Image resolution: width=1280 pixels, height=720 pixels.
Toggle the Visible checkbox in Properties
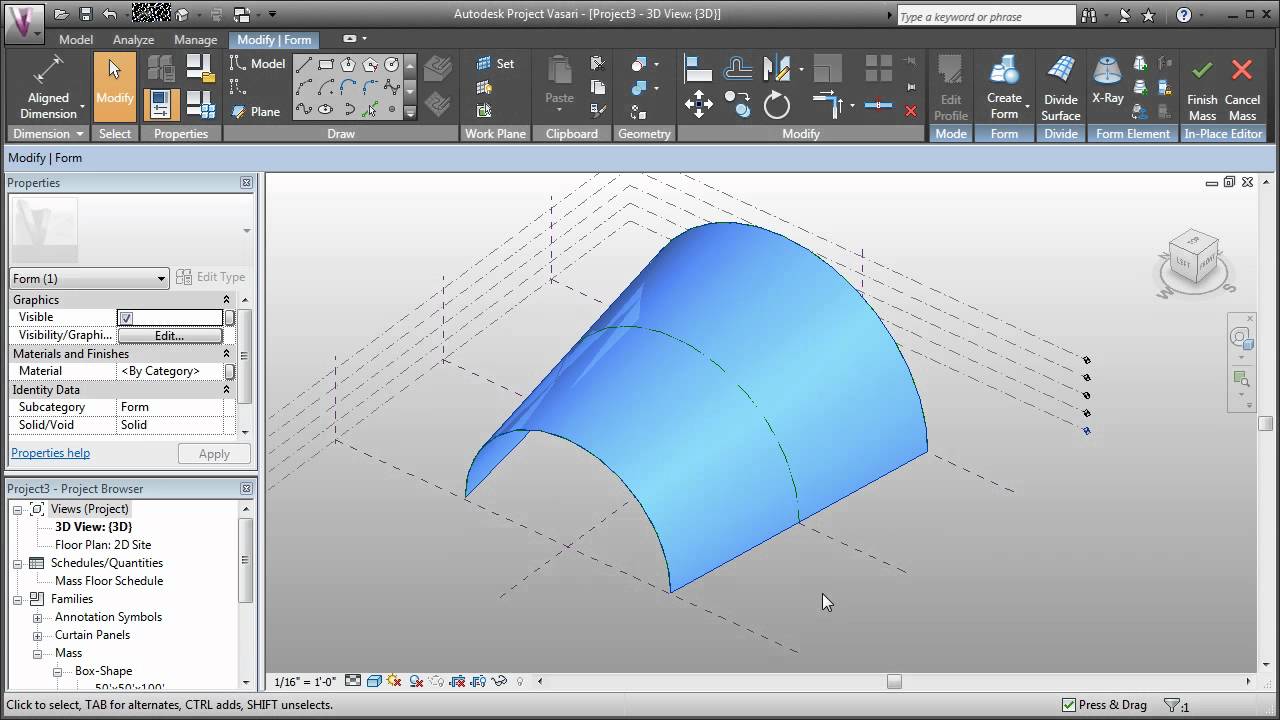click(125, 316)
